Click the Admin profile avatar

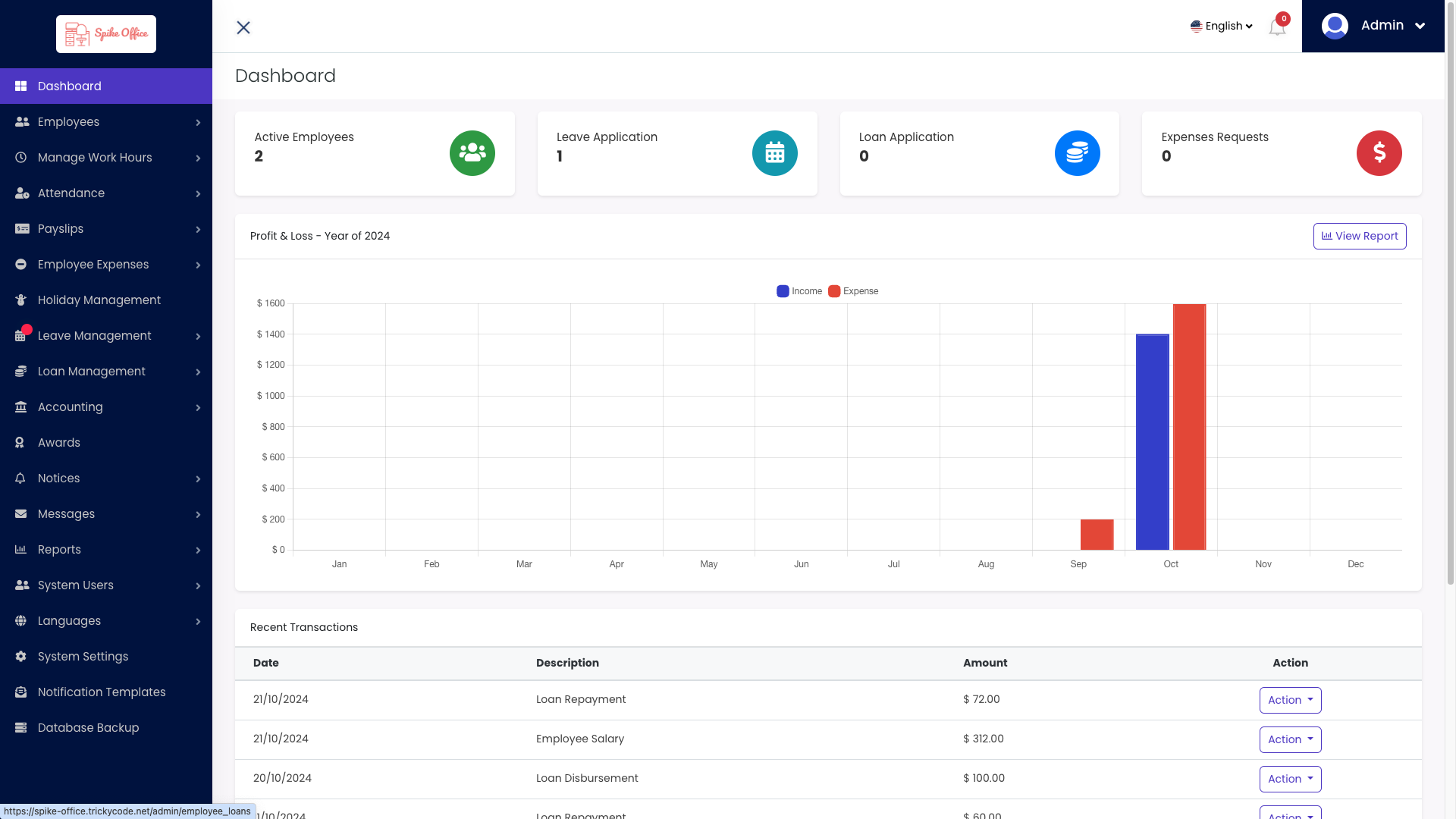pos(1333,25)
